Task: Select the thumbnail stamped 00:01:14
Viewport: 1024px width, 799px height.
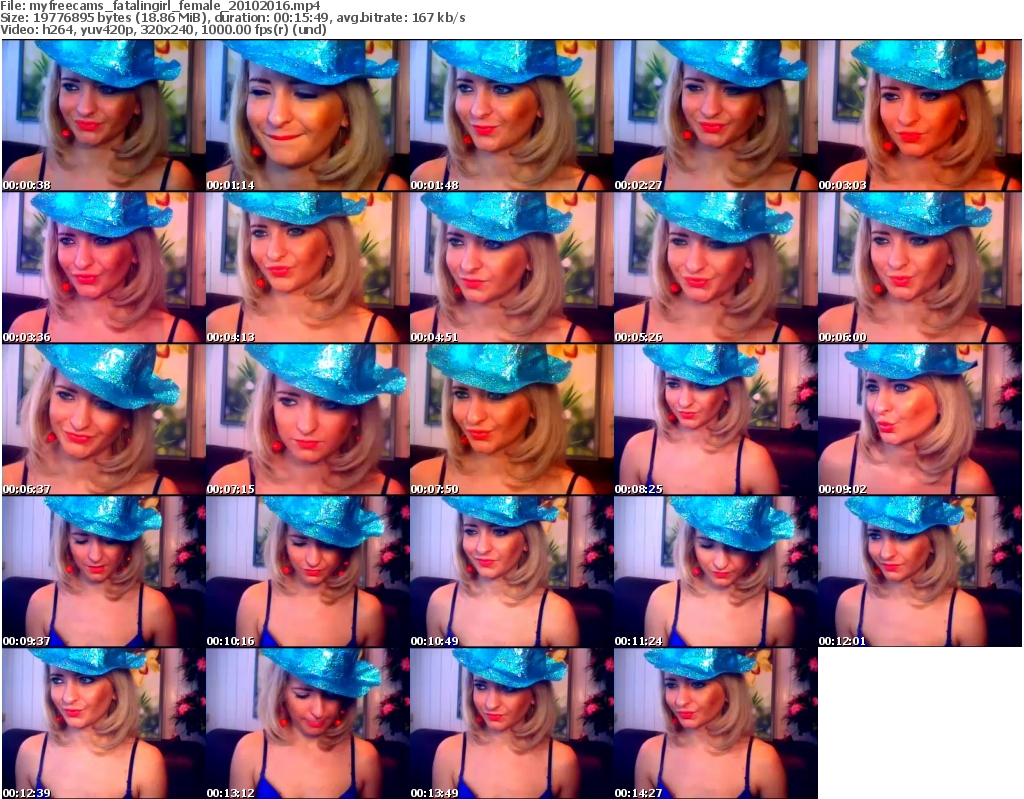Action: 308,116
